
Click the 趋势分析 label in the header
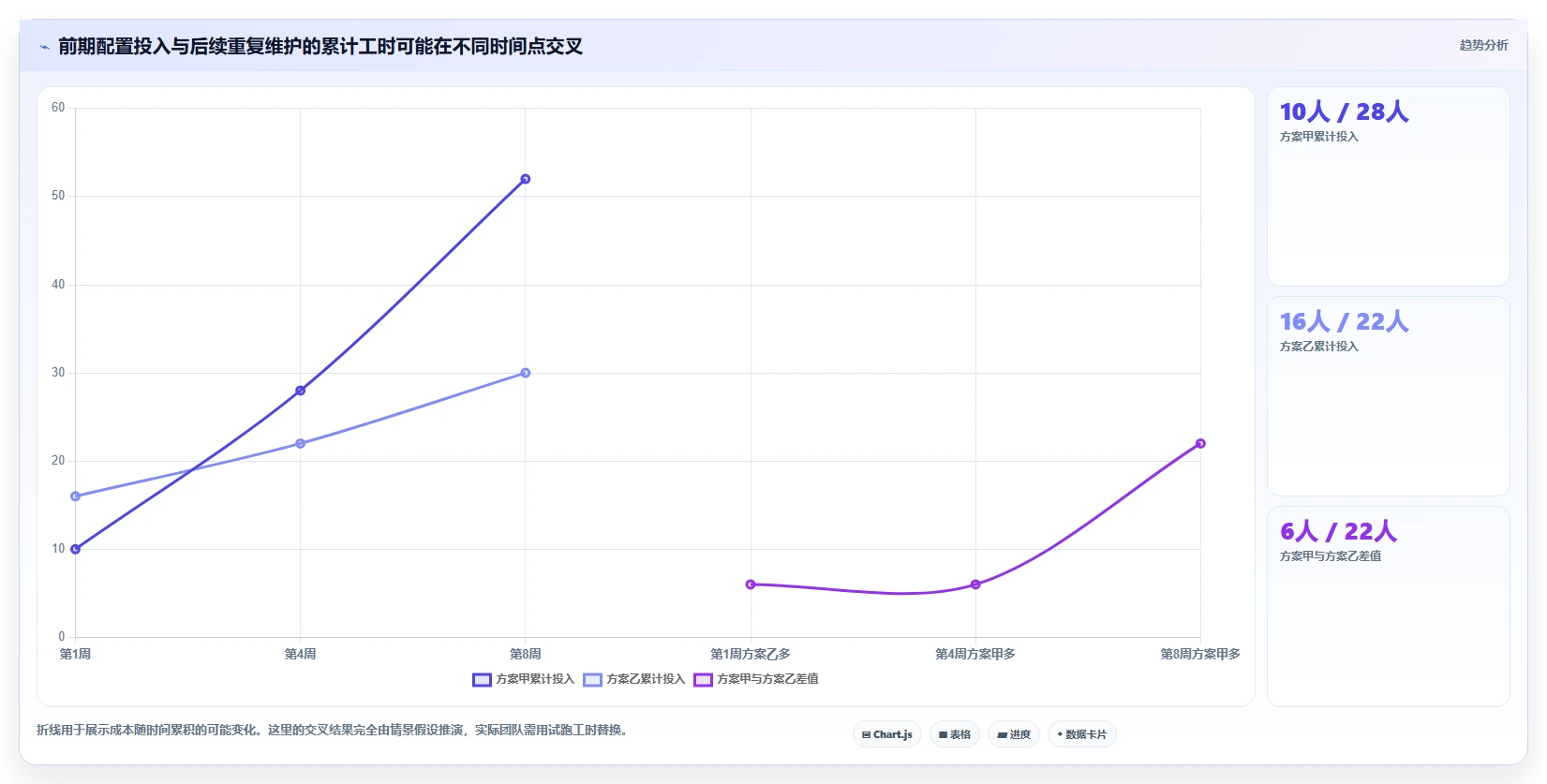1483,45
